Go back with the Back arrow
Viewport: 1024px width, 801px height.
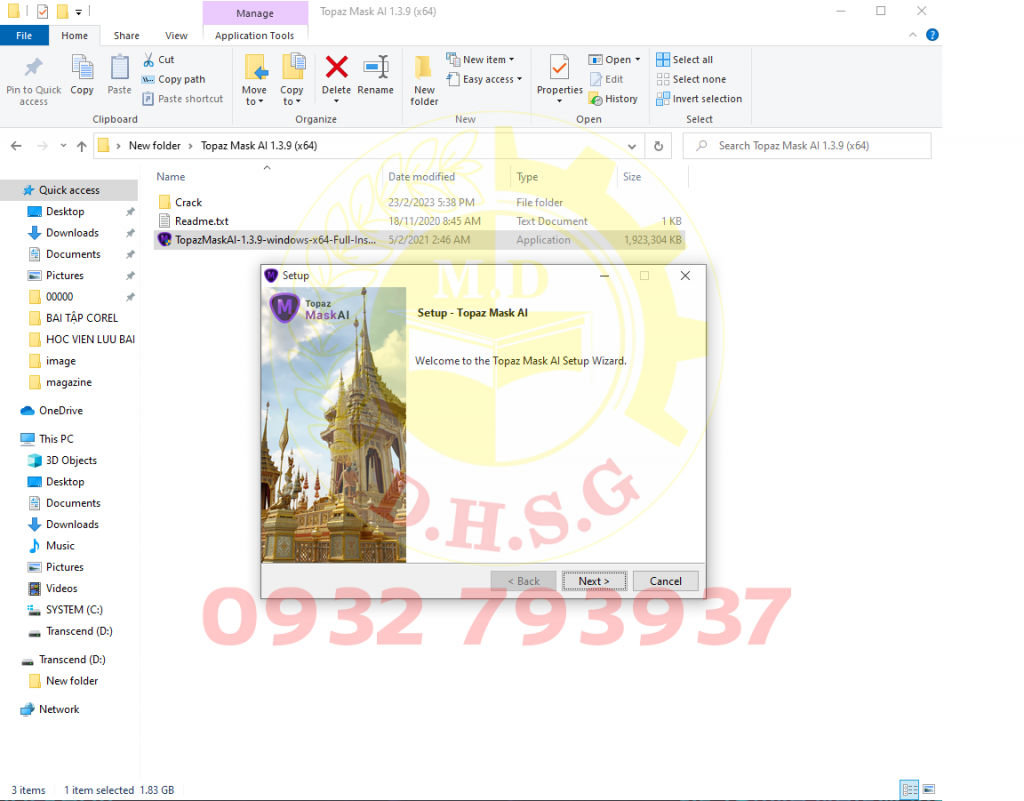click(x=16, y=146)
